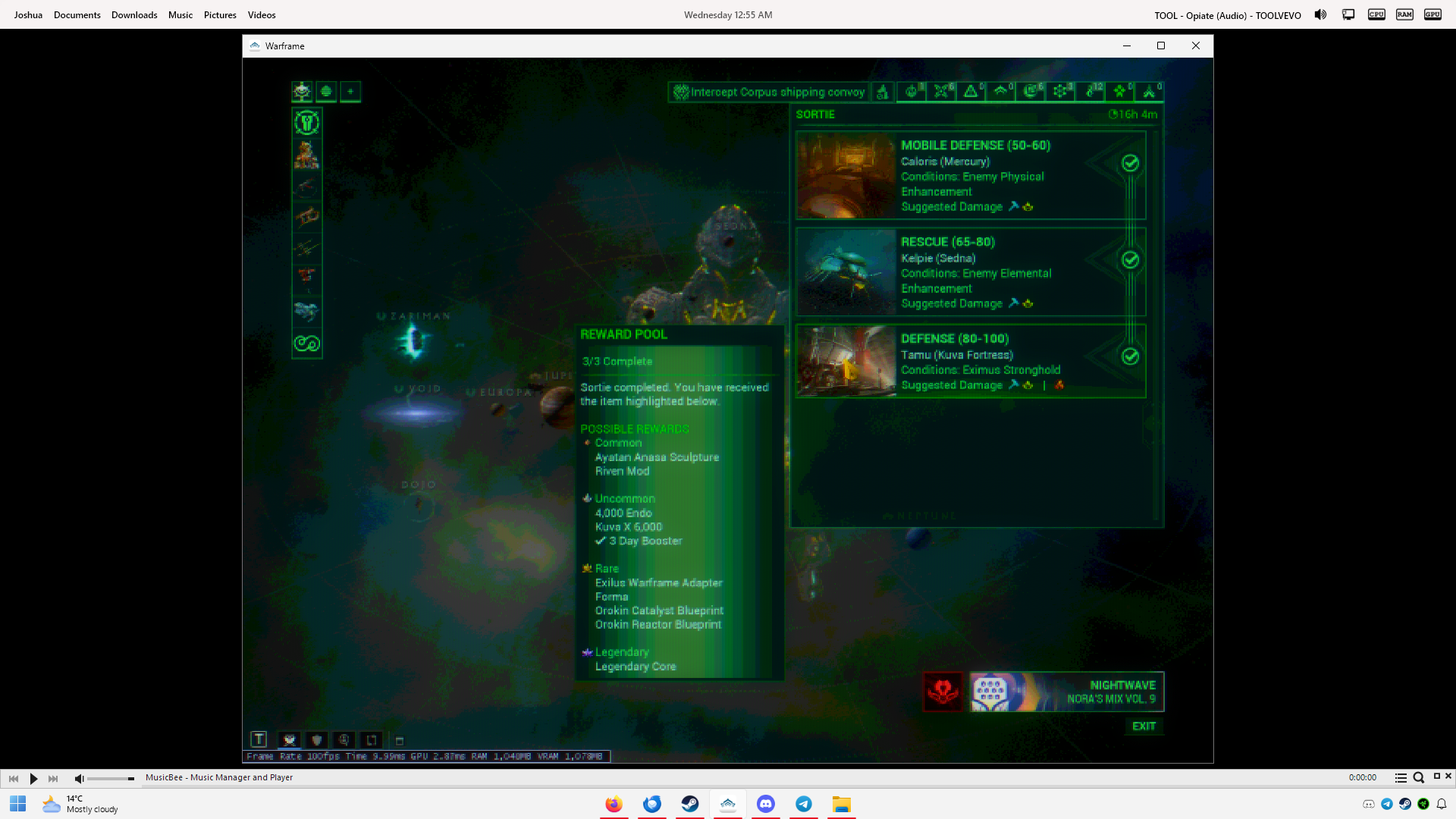This screenshot has height=819, width=1456.
Task: Click the Defense mission completed checkmark
Action: coord(1130,356)
